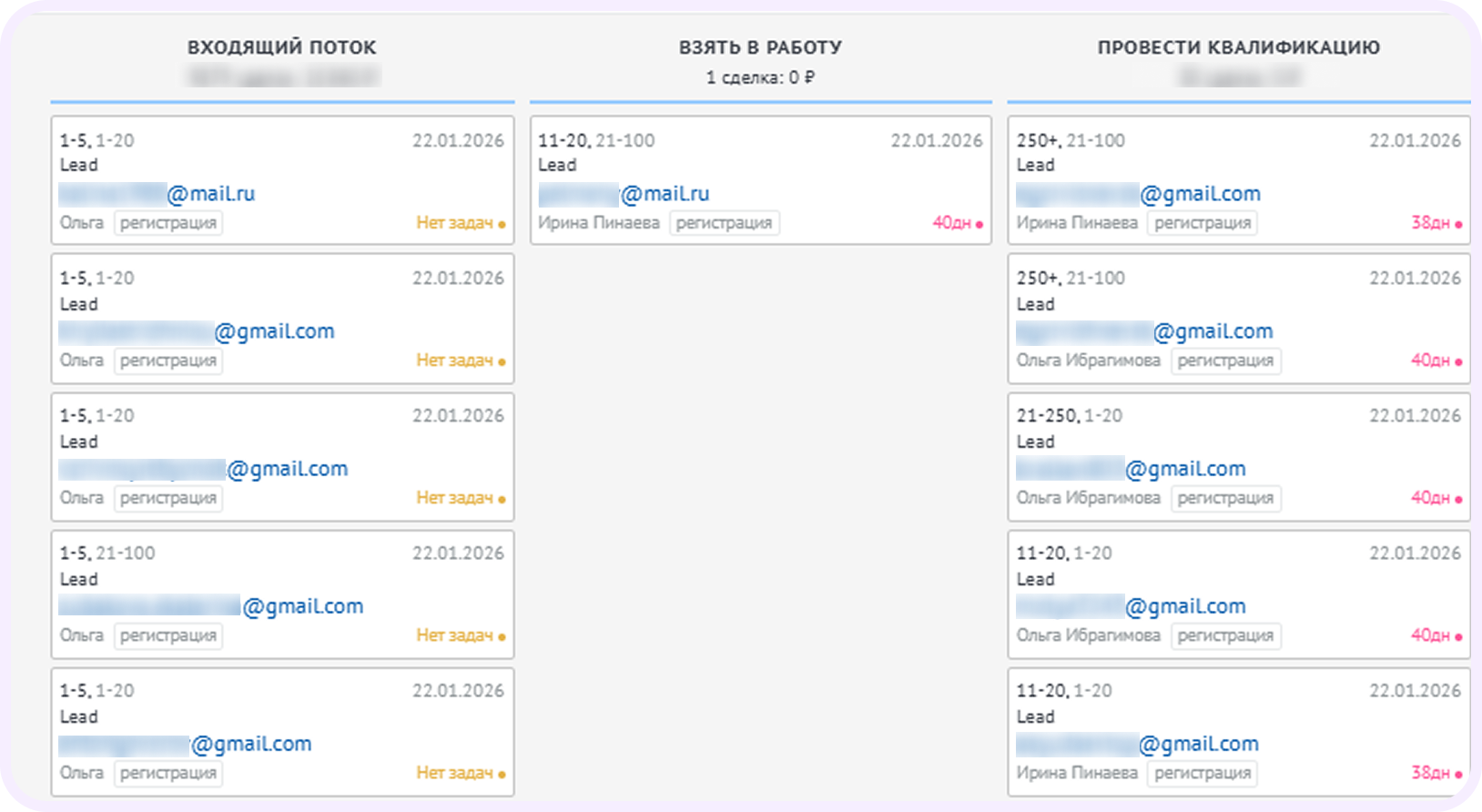This screenshot has height=812, width=1482.
Task: Click the "регистрация" tag on the "21-250, 1-20" card
Action: (x=1225, y=498)
